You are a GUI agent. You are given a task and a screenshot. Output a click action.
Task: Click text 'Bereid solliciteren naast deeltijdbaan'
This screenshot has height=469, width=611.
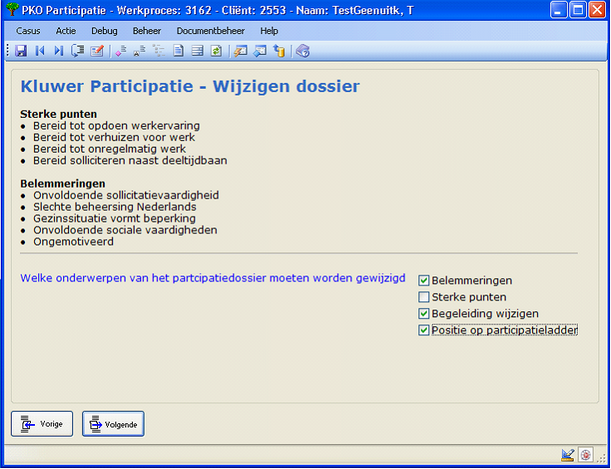pyautogui.click(x=130, y=160)
